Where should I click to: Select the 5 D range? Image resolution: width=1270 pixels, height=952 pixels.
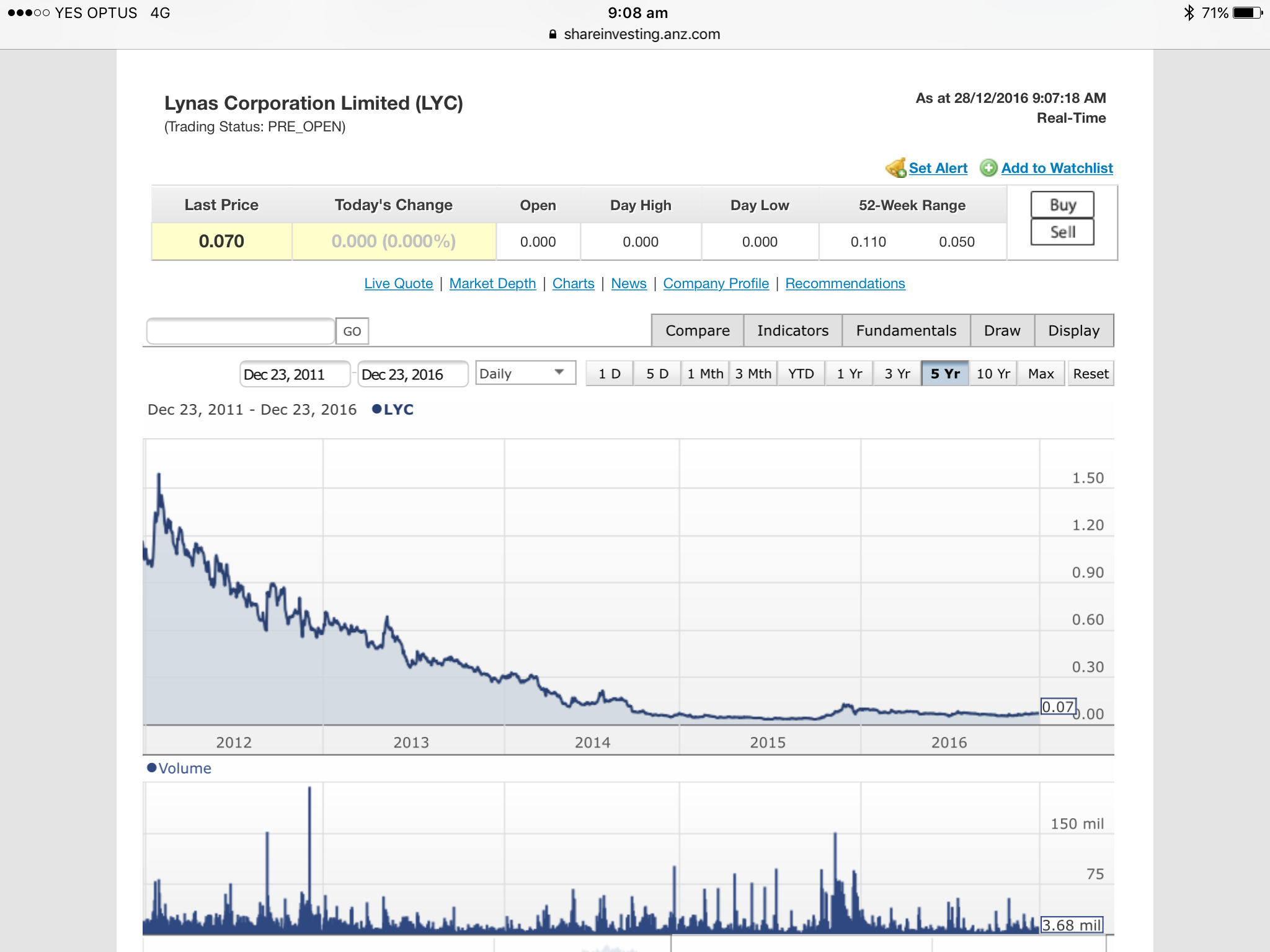click(657, 373)
